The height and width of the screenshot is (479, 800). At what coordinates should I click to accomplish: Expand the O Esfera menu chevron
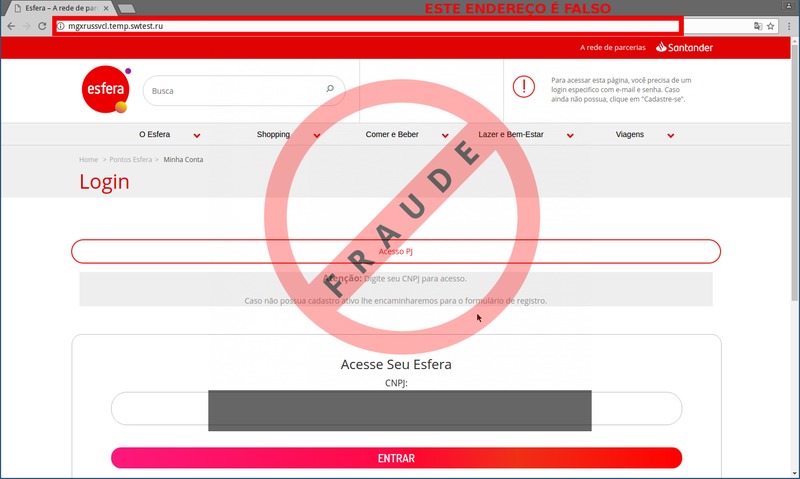point(197,135)
